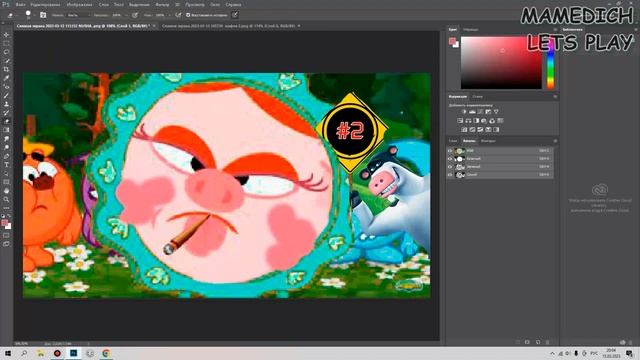Switch to the Слои panel tab

click(x=453, y=141)
